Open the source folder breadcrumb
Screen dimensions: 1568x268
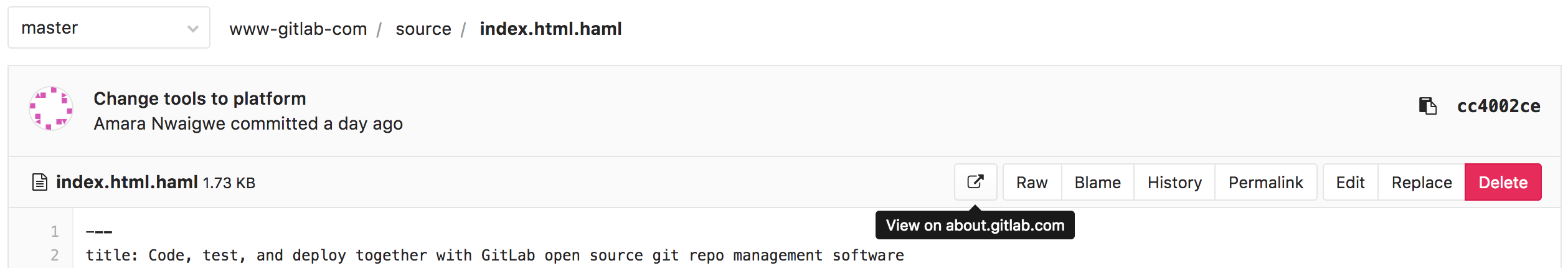[x=423, y=29]
